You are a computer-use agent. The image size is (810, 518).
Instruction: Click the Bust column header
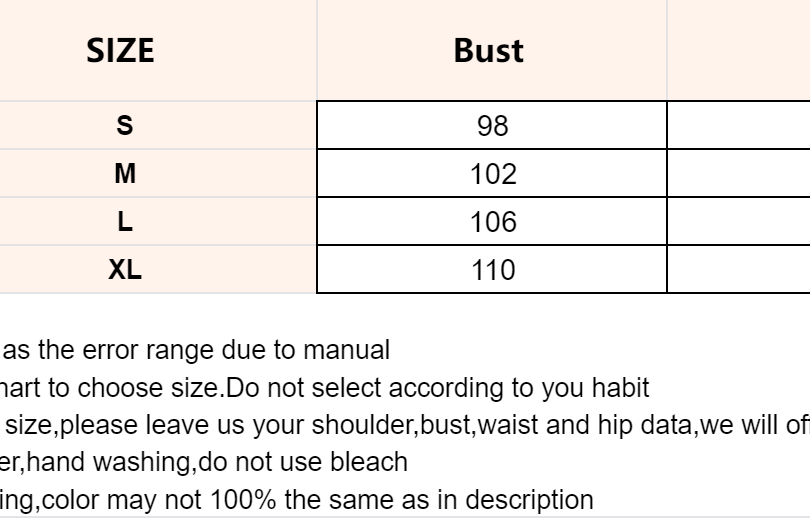[x=489, y=50]
